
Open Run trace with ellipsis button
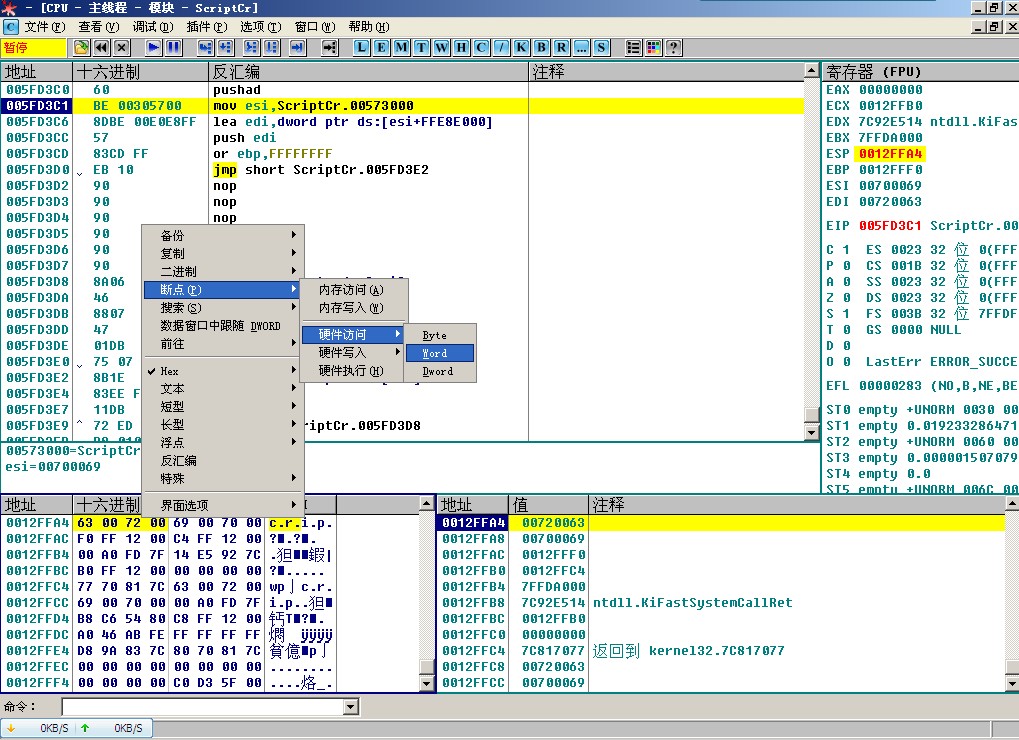(x=582, y=47)
